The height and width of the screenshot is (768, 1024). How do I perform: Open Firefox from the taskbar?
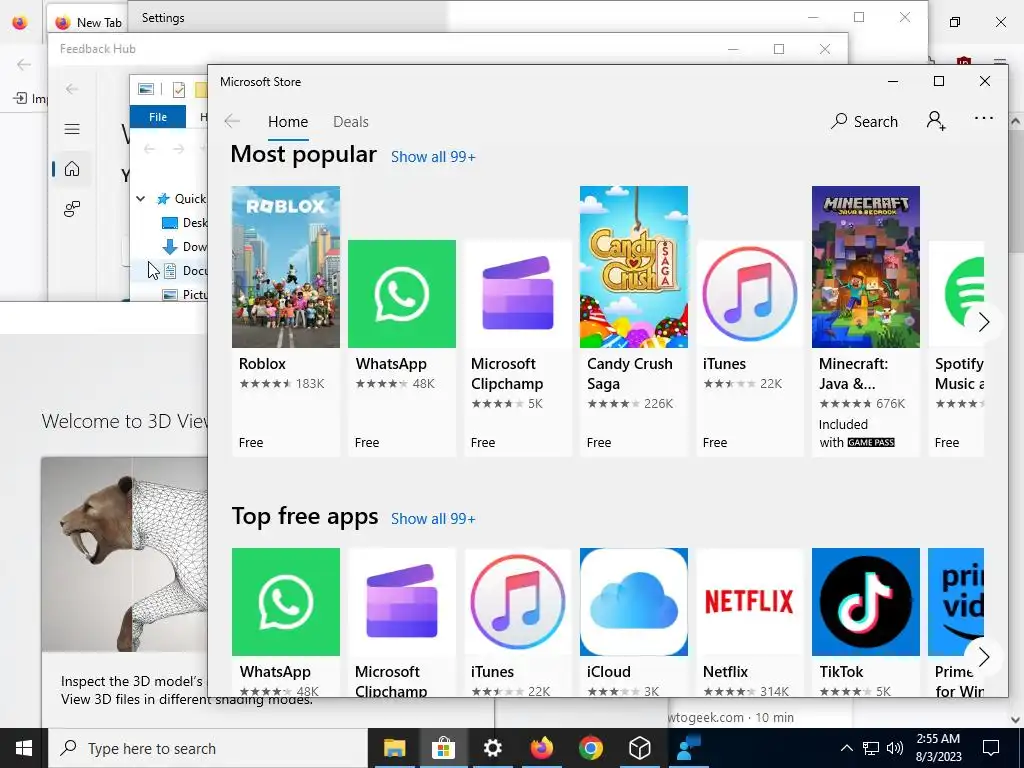[x=541, y=748]
